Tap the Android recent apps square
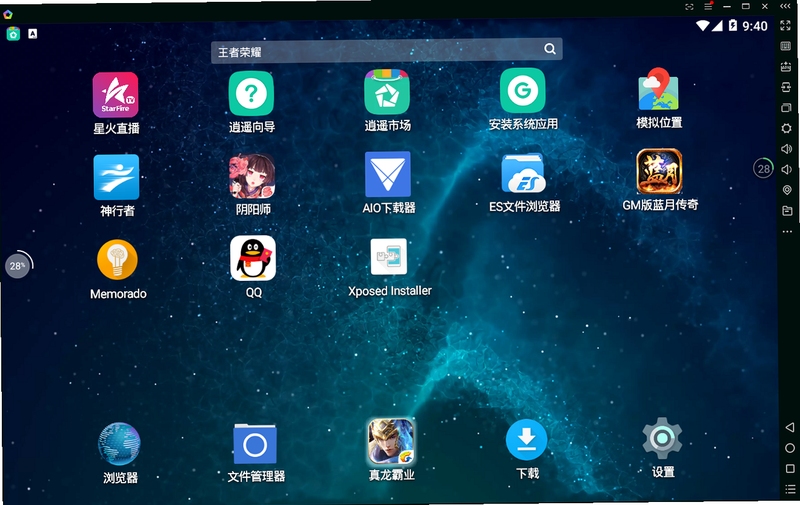Screen dimensions: 800x505 790,468
